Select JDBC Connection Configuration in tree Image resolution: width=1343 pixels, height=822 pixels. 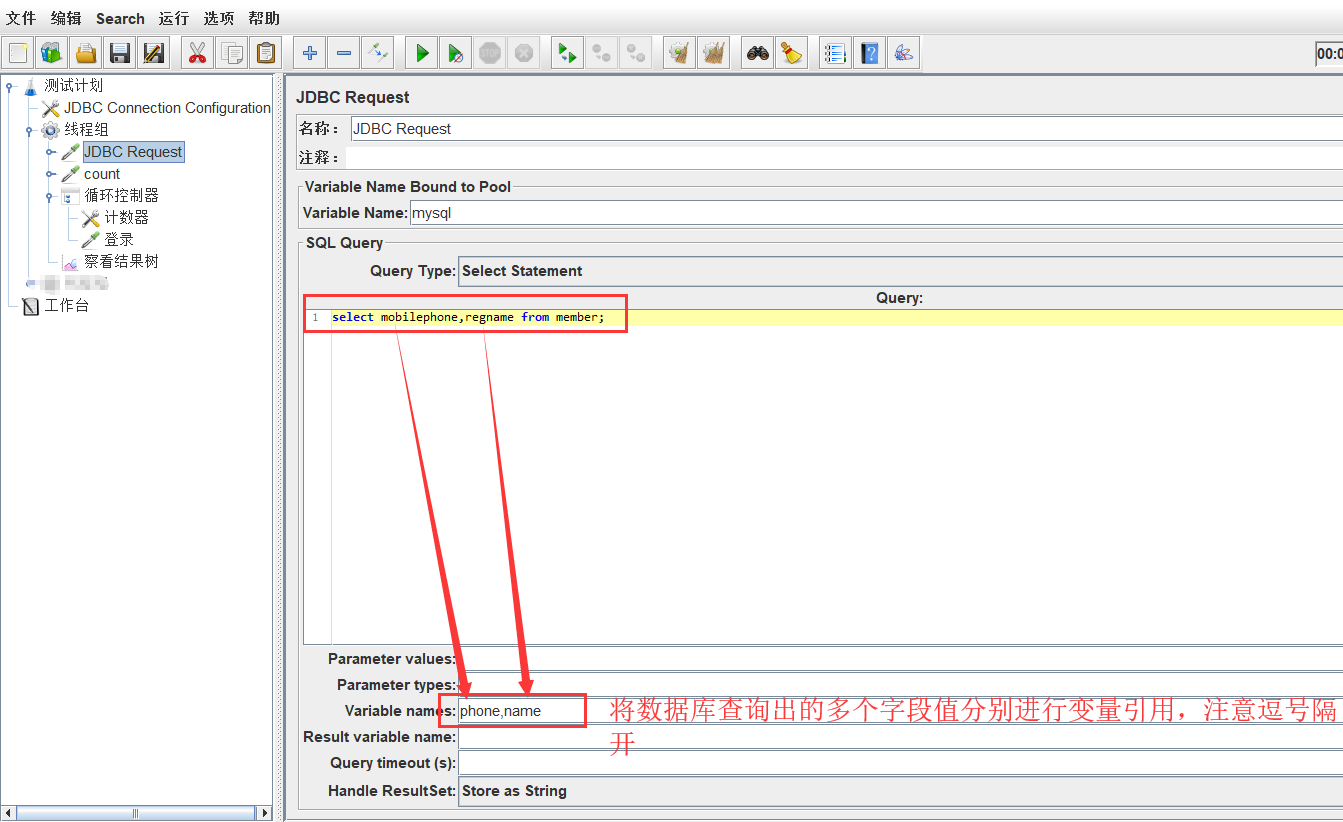(x=167, y=108)
